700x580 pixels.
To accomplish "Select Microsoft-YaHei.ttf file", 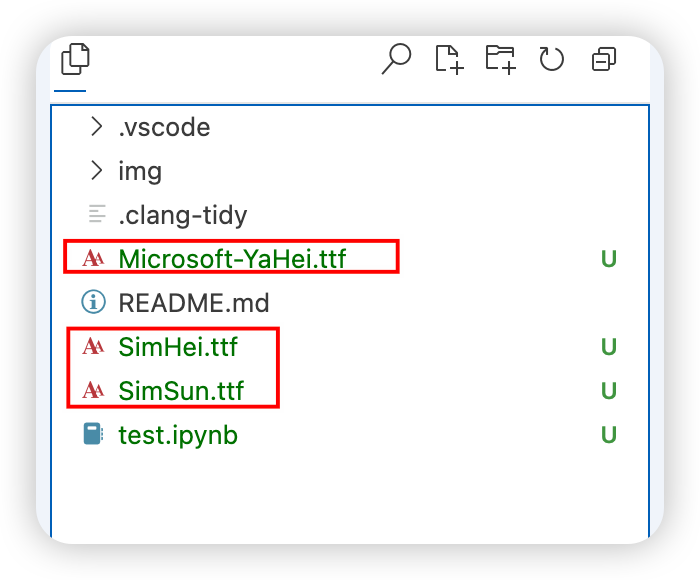I will (232, 259).
